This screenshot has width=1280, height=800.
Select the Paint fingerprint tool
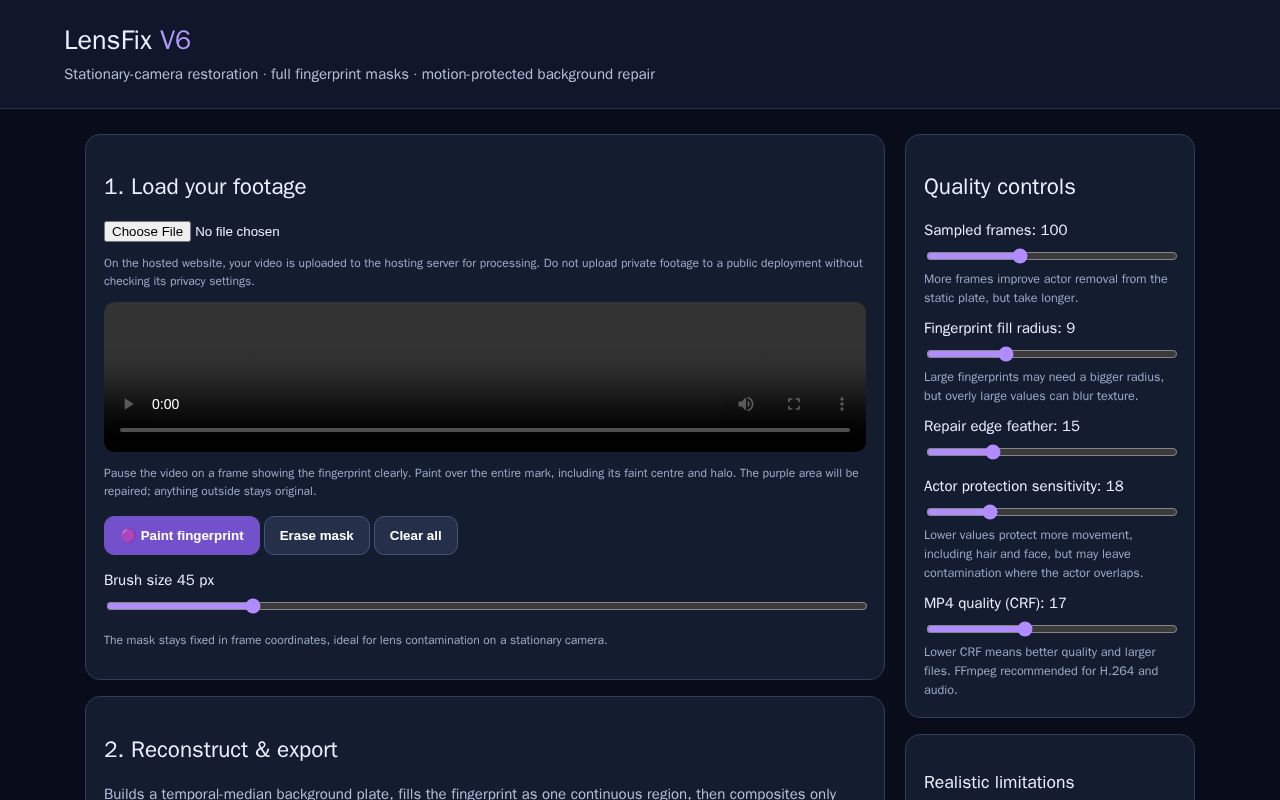pos(182,535)
